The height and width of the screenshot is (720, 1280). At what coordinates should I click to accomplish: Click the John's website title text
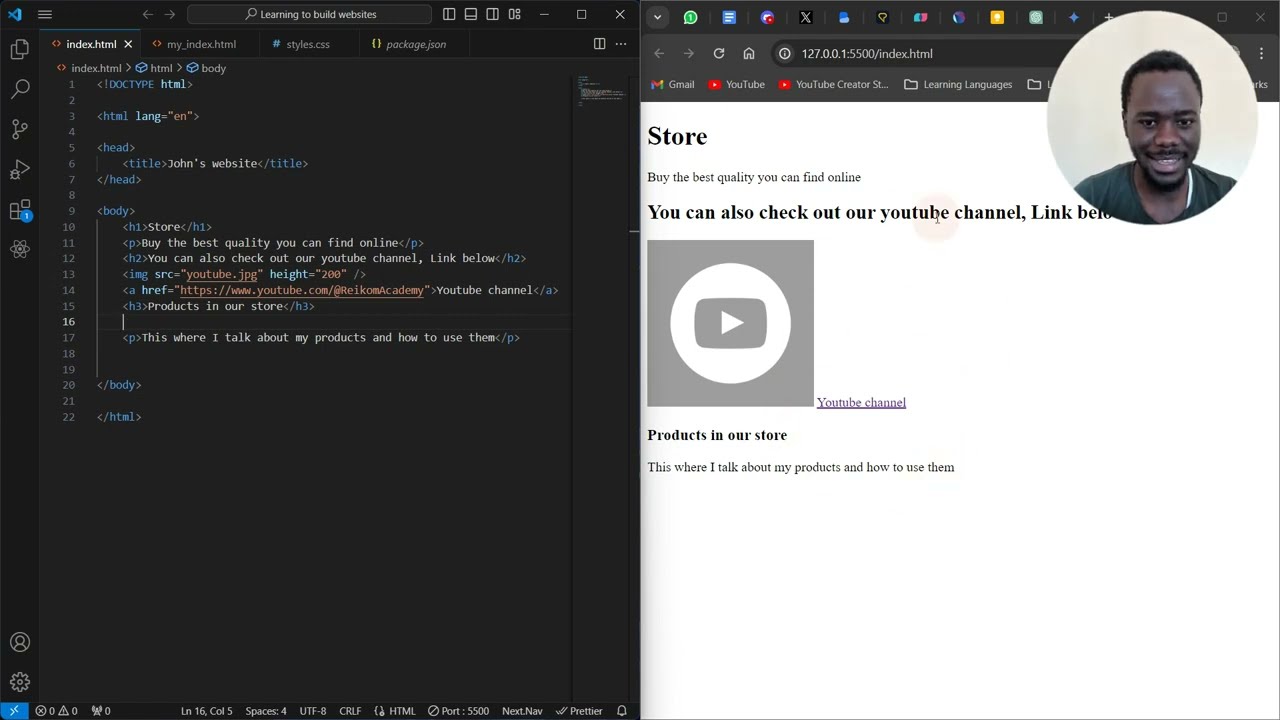pyautogui.click(x=212, y=163)
